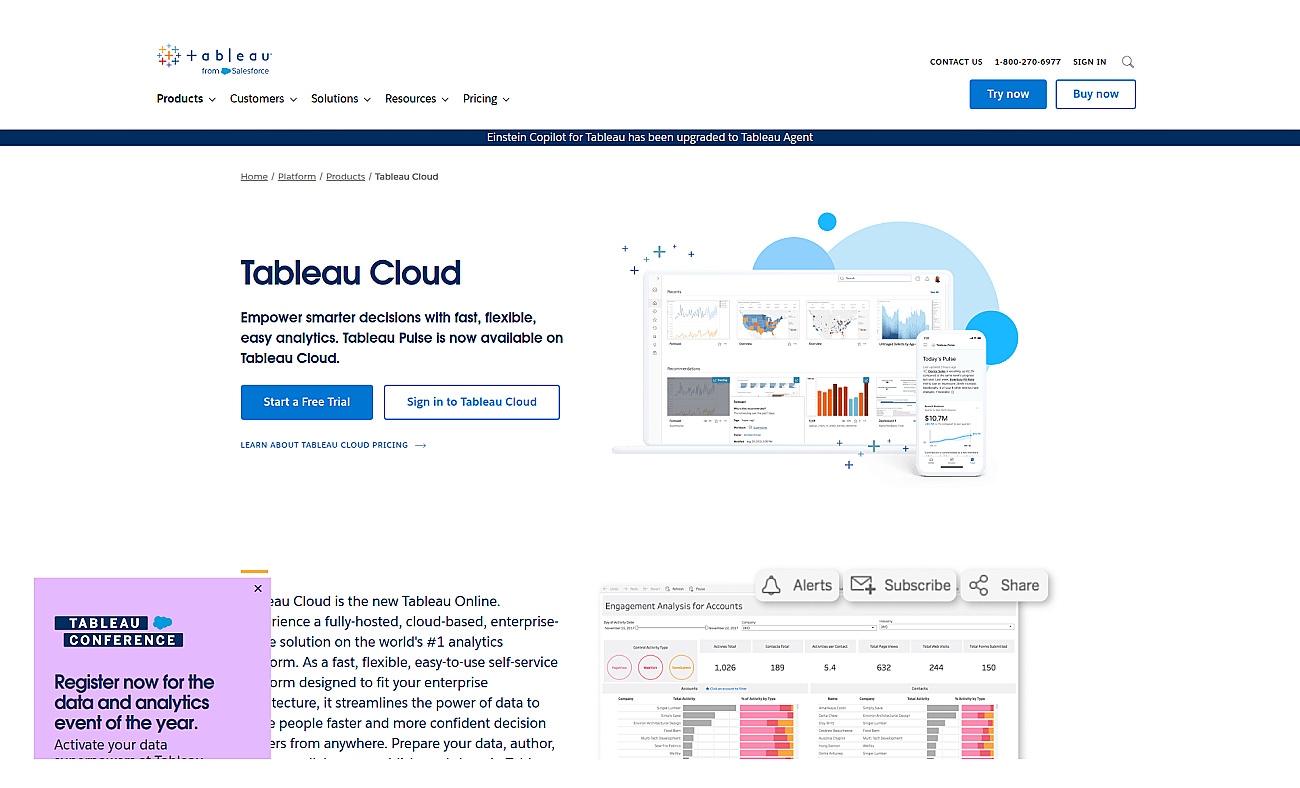Viewport: 1300px width, 788px height.
Task: Click the Sign In link
Action: [x=1090, y=62]
